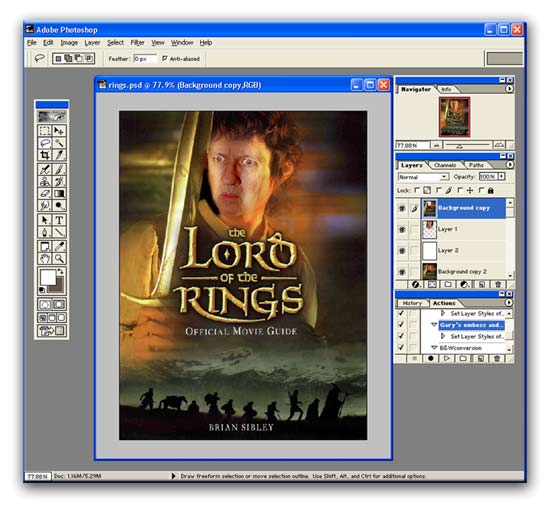Select the Gradient tool
Viewport: 550px width, 506px height.
59,193
